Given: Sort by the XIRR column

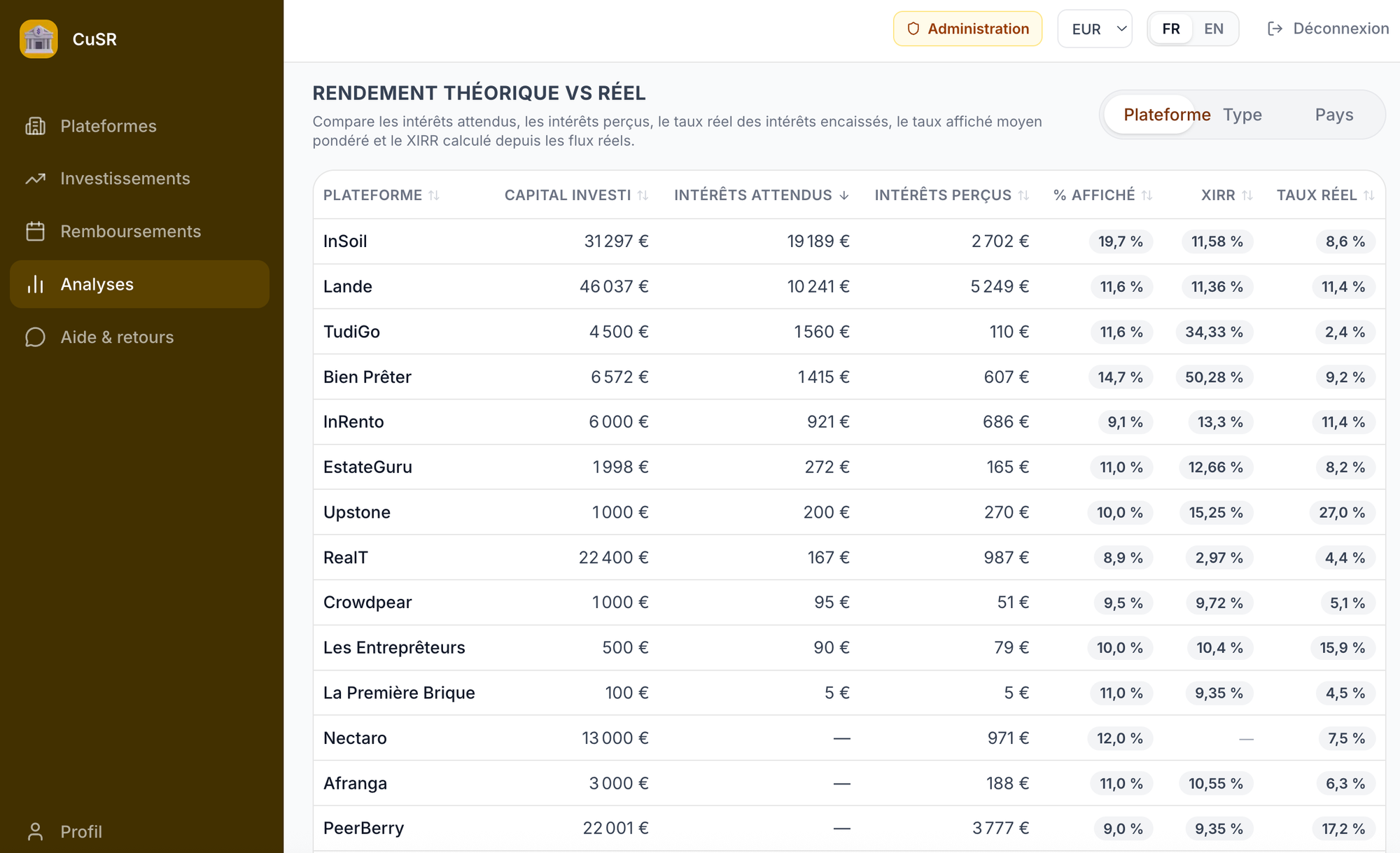Looking at the screenshot, I should pyautogui.click(x=1226, y=195).
